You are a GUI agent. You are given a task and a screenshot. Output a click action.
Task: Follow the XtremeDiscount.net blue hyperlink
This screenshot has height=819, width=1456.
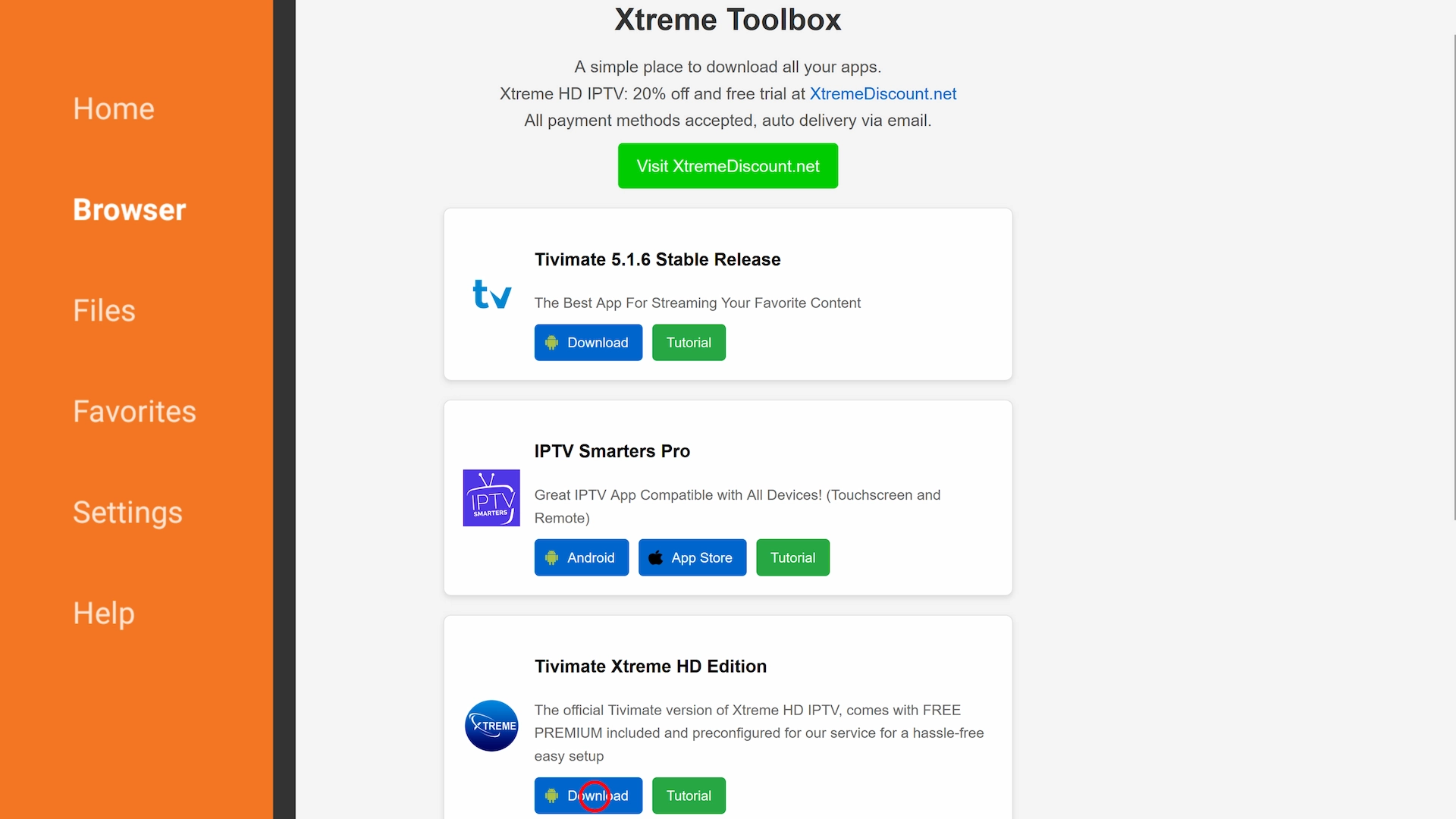coord(883,94)
